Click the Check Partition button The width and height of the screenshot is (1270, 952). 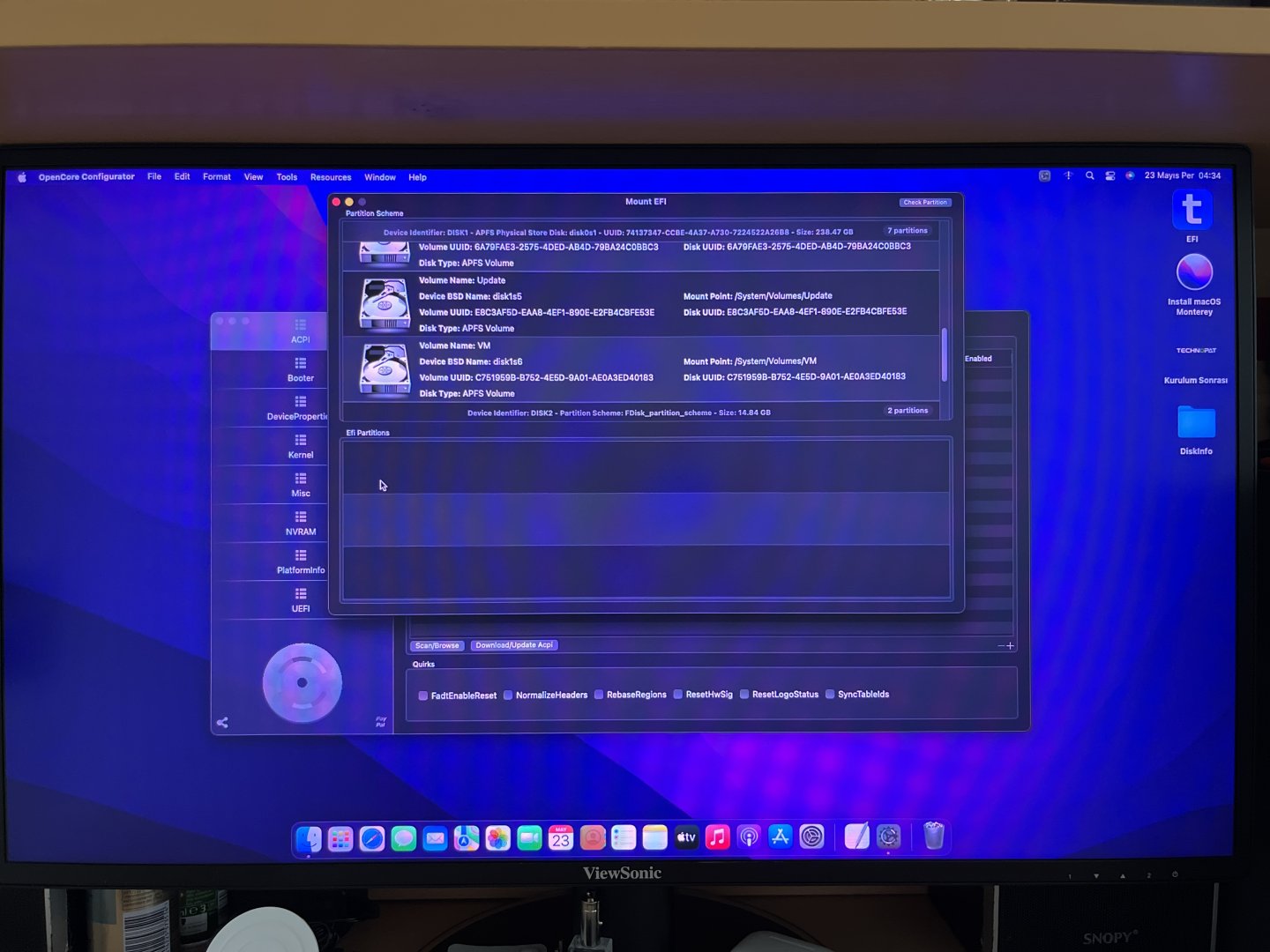coord(924,202)
